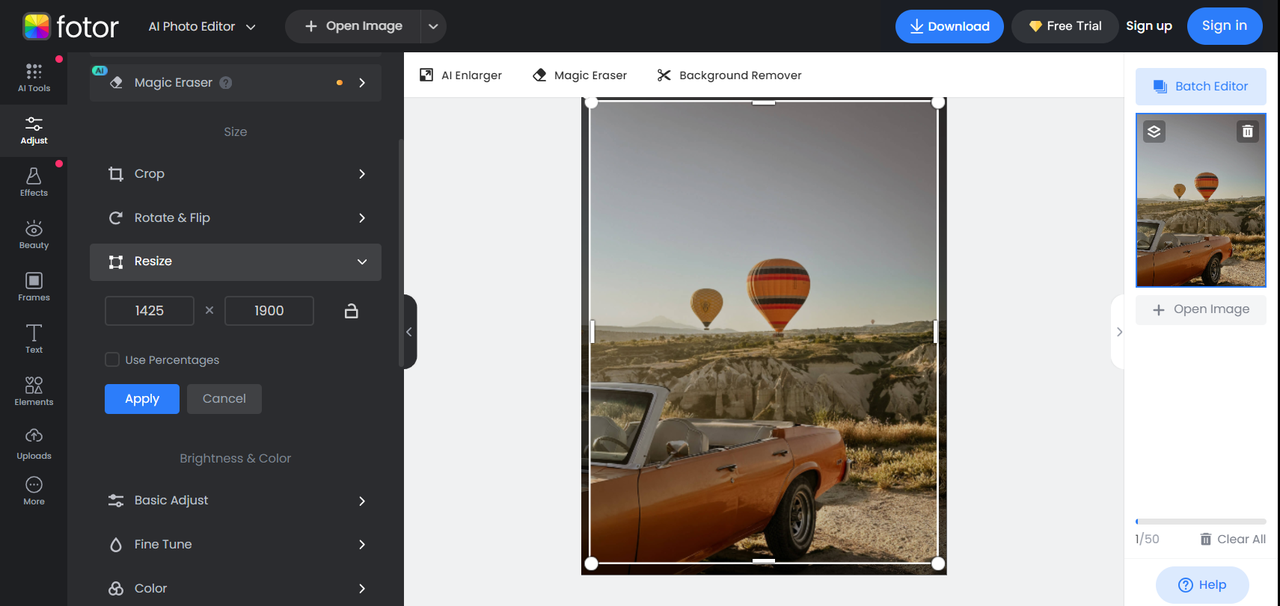Toggle the aspect ratio lock icon
This screenshot has width=1280, height=606.
[351, 311]
